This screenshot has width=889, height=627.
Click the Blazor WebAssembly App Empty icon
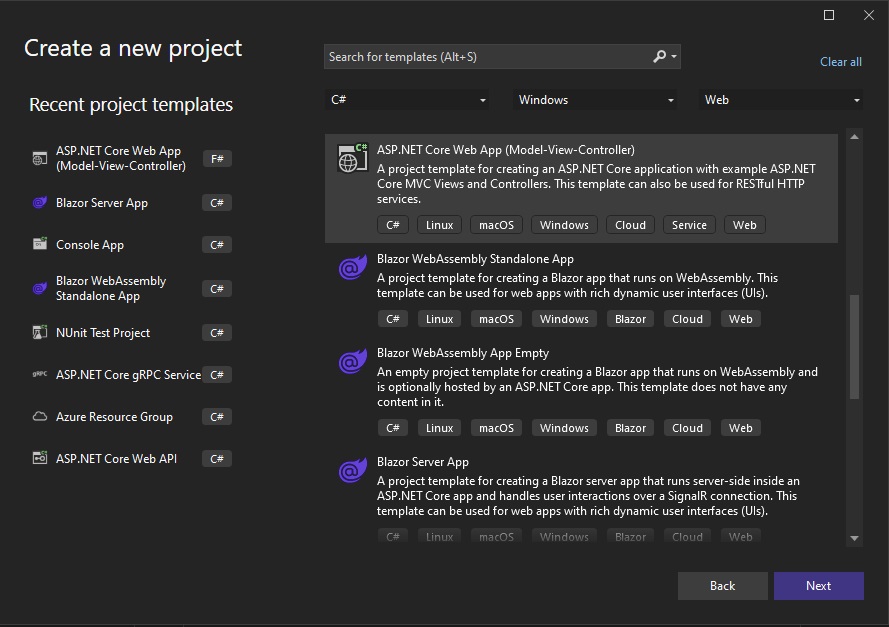tap(352, 362)
